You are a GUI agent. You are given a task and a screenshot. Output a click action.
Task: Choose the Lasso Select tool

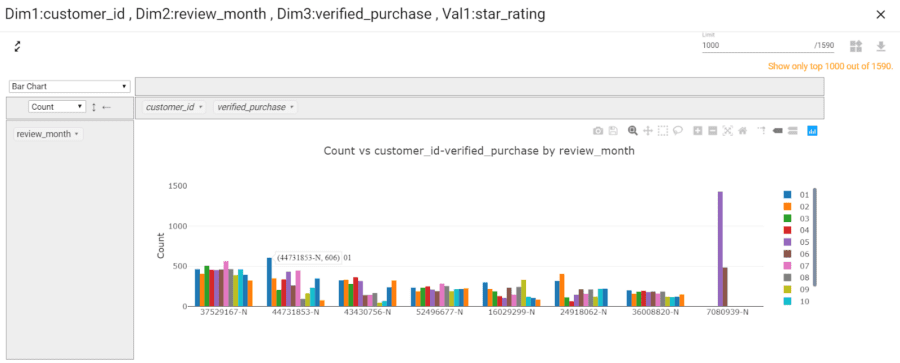(x=677, y=131)
